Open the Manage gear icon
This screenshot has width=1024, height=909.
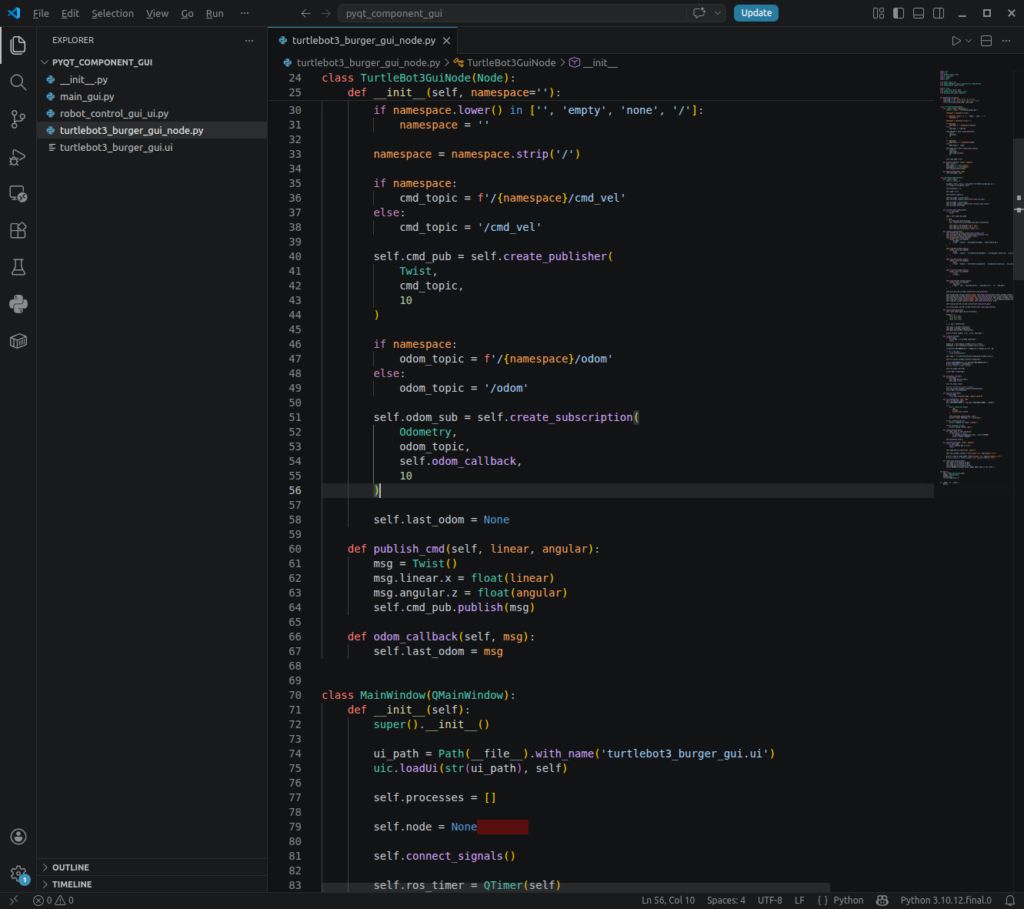(18, 874)
